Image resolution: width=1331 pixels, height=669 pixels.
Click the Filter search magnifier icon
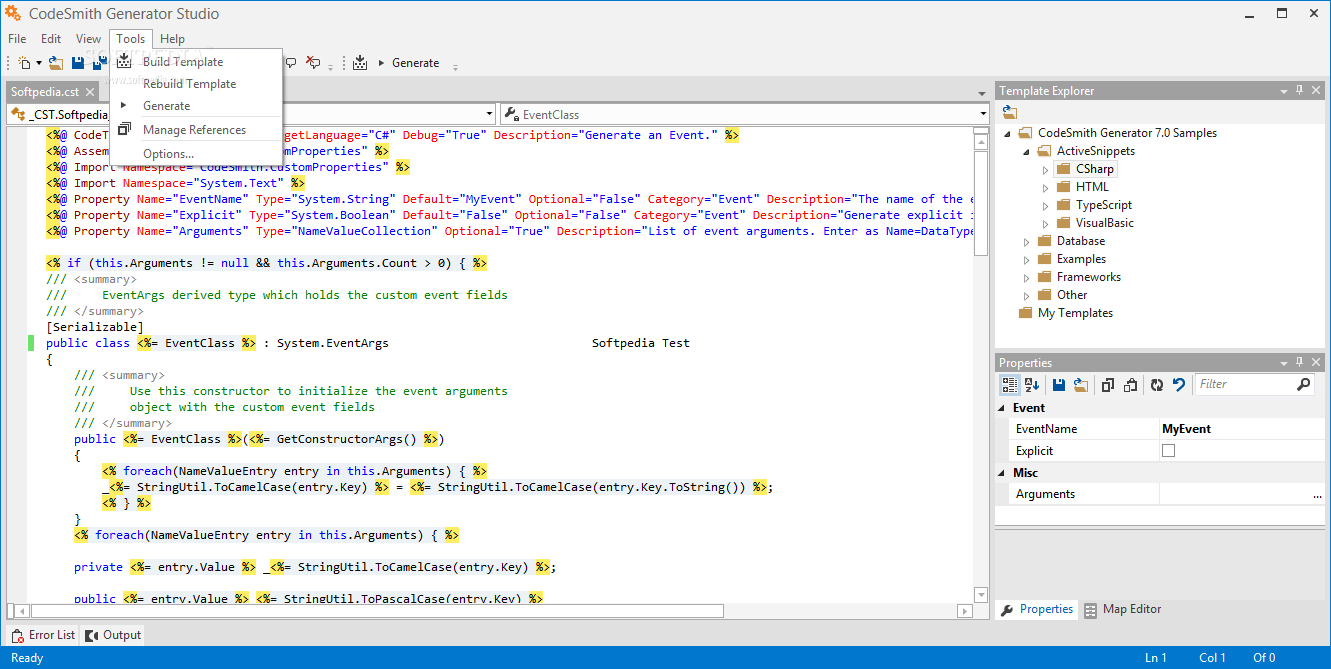1303,384
